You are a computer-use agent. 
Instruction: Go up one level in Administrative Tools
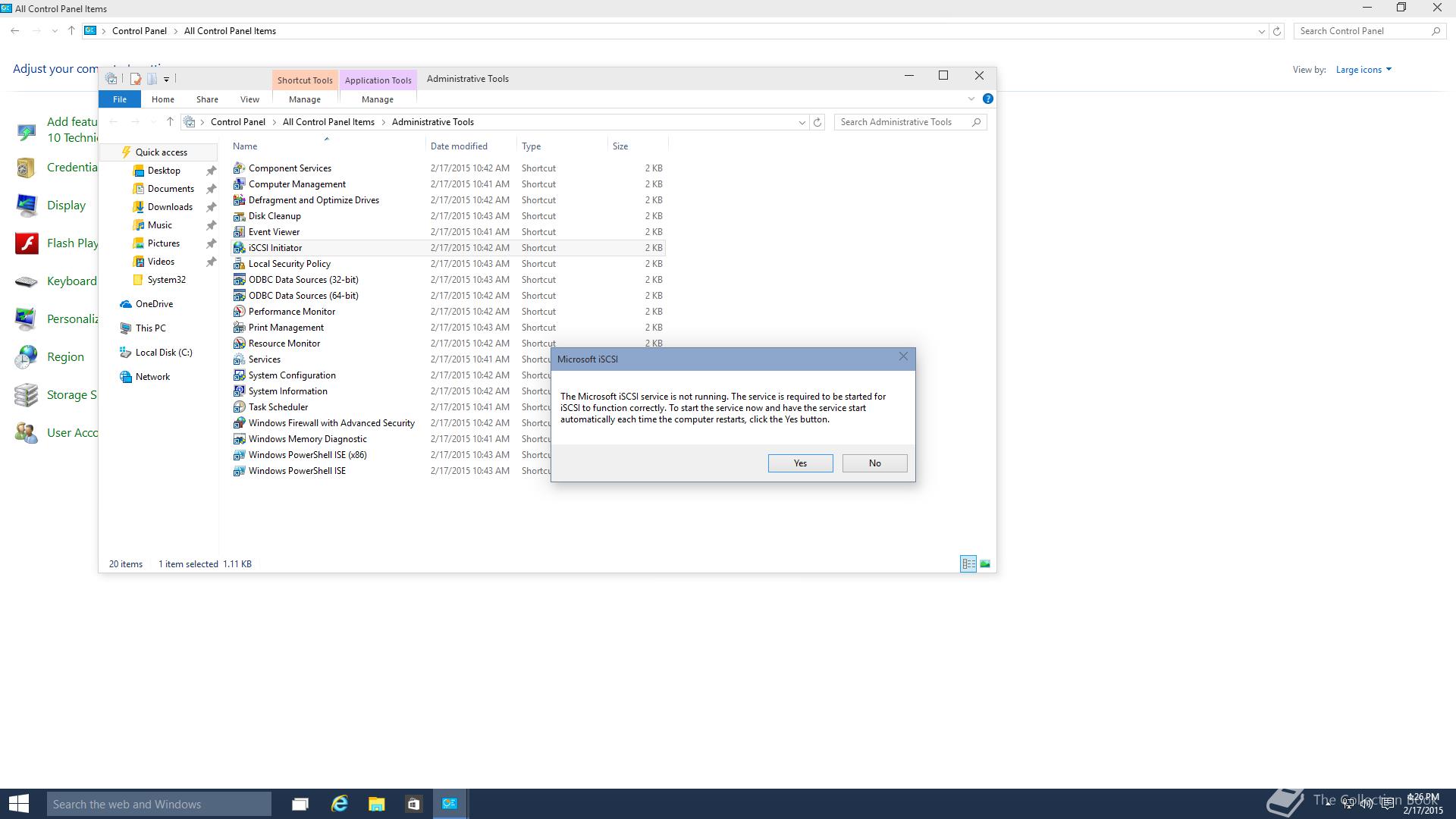click(x=170, y=122)
